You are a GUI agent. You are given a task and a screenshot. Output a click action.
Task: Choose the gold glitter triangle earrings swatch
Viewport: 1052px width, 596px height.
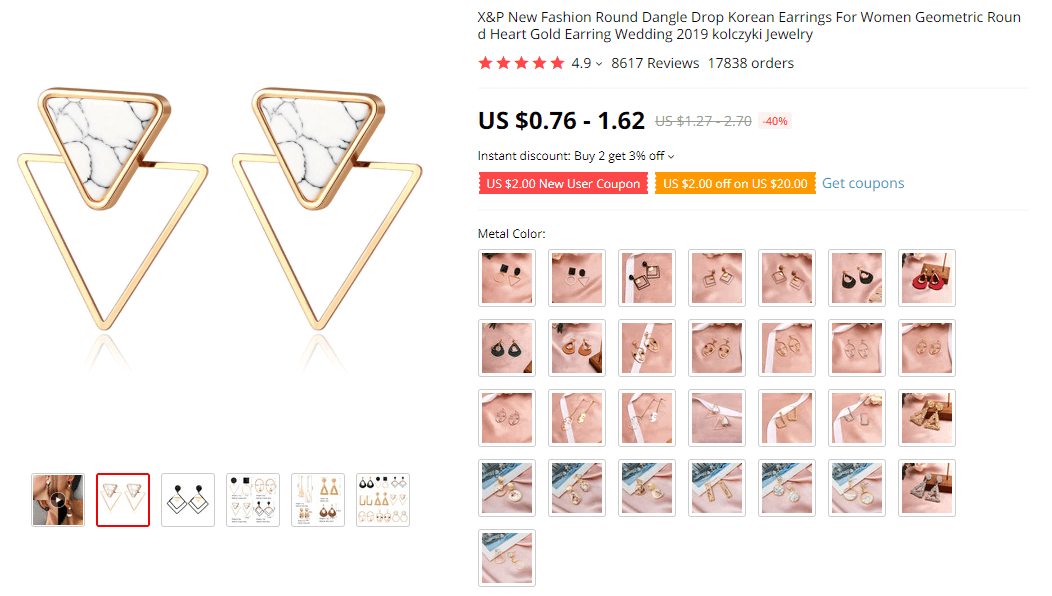pos(927,418)
